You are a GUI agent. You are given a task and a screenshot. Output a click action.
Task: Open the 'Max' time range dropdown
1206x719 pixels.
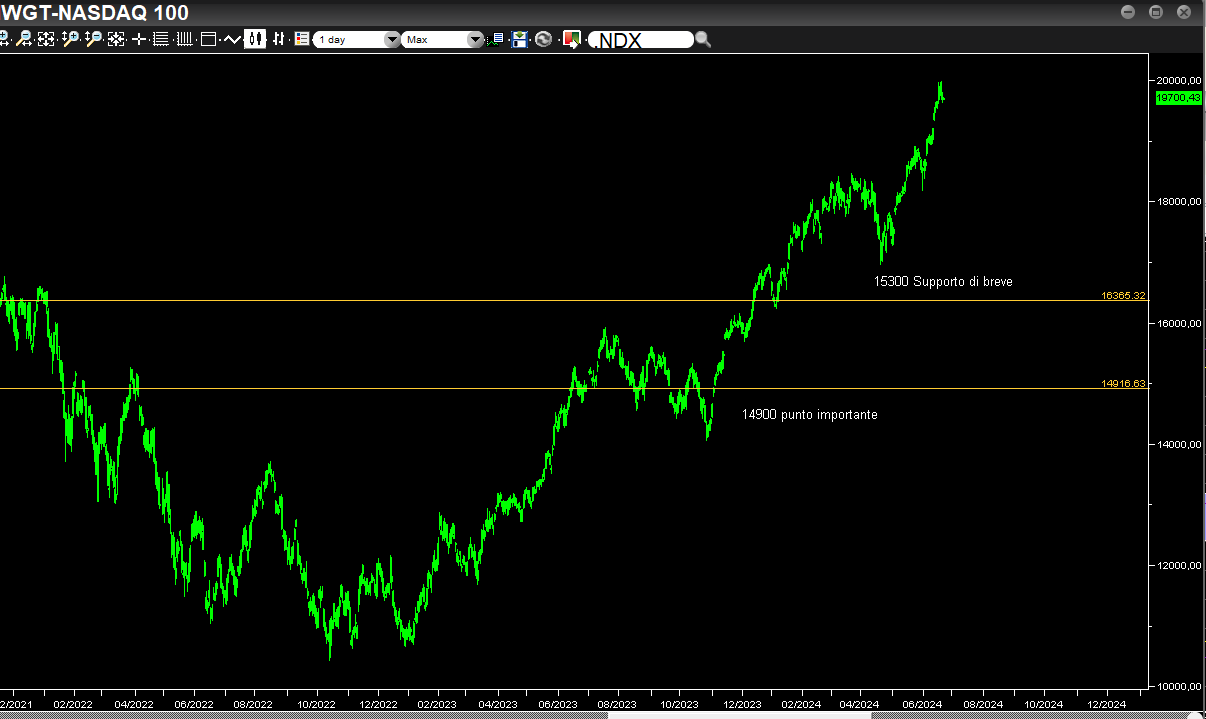coord(444,40)
